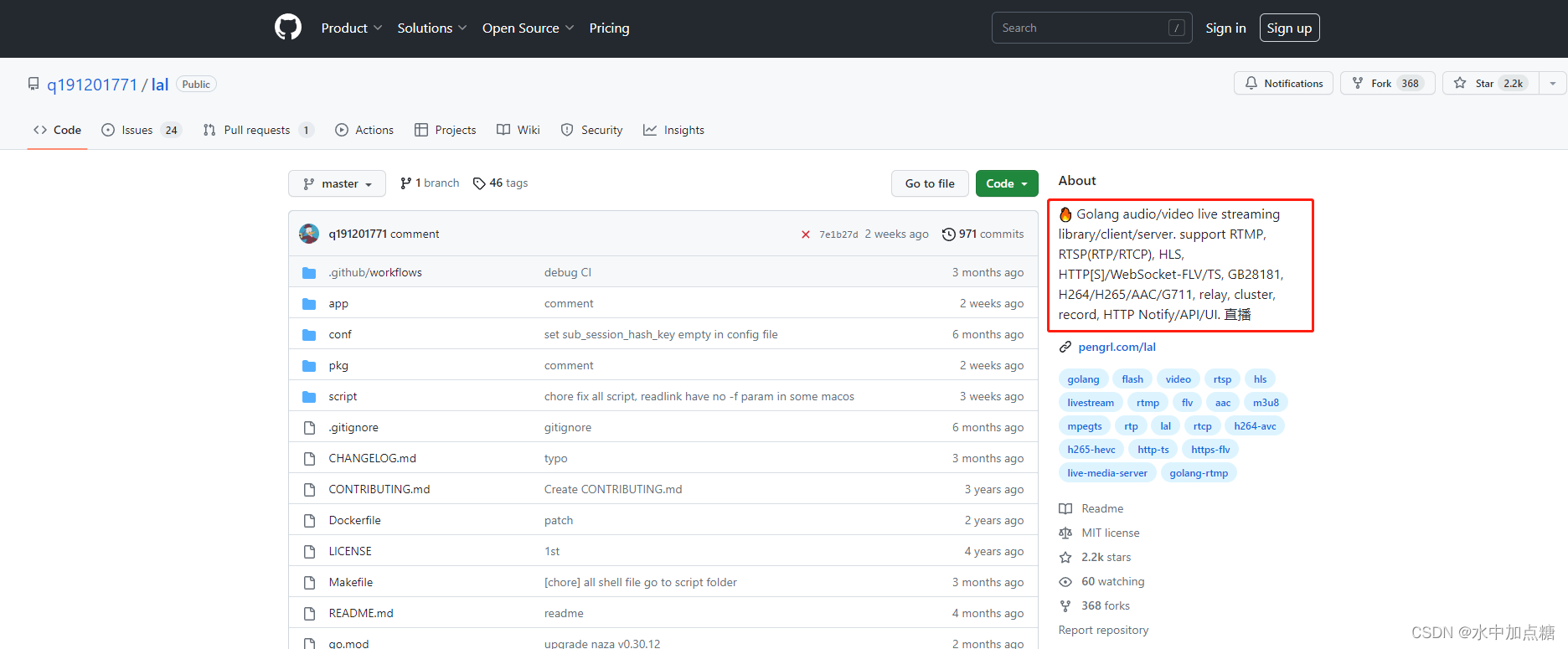This screenshot has height=649, width=1568.
Task: Click the Sign up button
Action: [x=1289, y=28]
